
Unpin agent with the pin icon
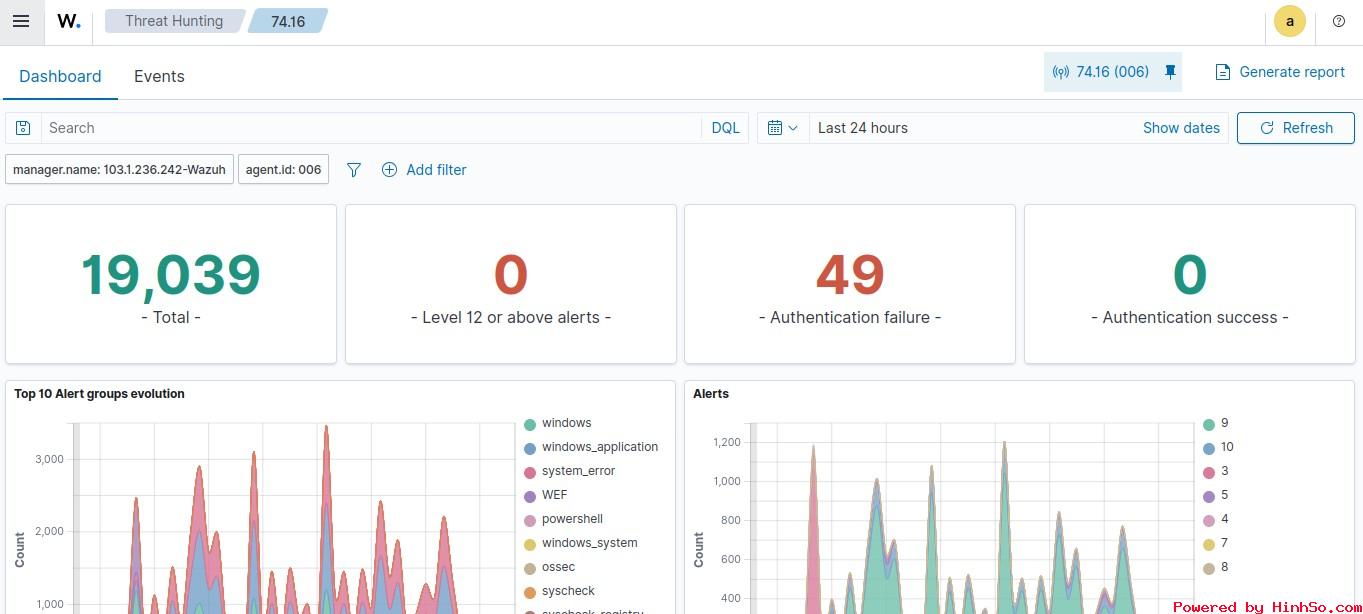tap(1170, 72)
